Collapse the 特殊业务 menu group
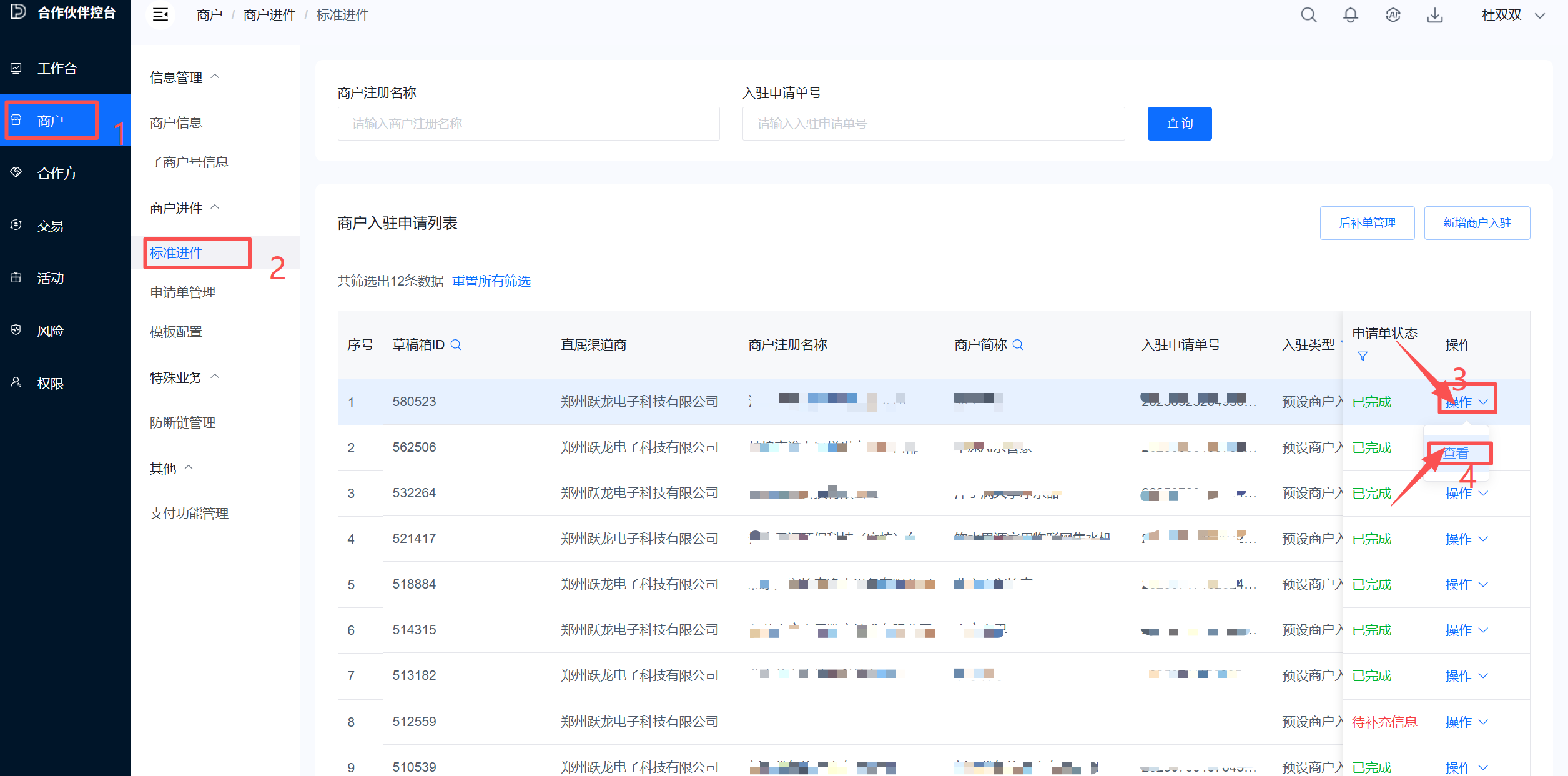 (184, 377)
